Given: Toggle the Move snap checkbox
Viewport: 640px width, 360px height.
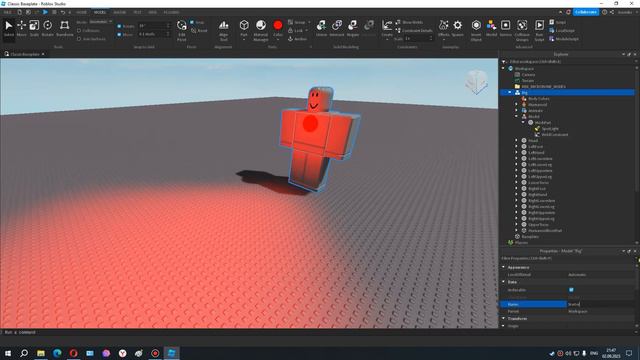Looking at the screenshot, I should (119, 35).
